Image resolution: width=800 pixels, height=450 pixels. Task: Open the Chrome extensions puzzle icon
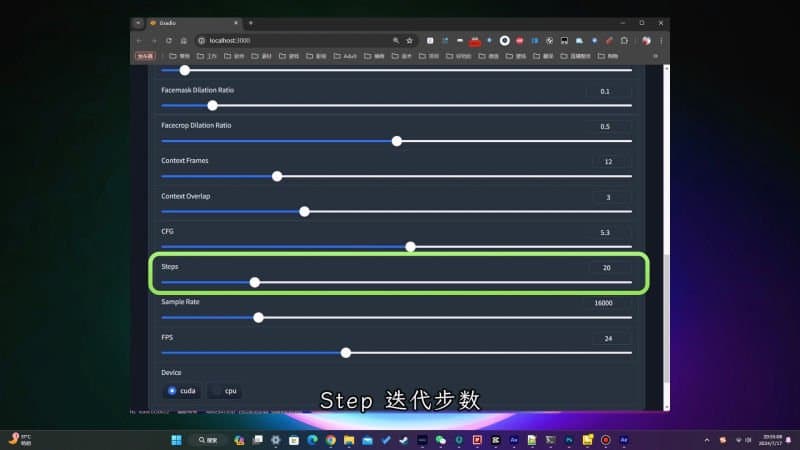[625, 40]
